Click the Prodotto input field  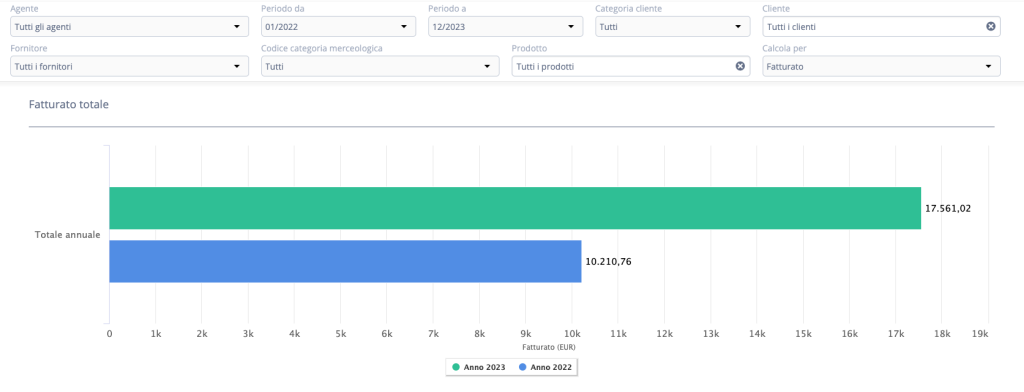click(631, 66)
